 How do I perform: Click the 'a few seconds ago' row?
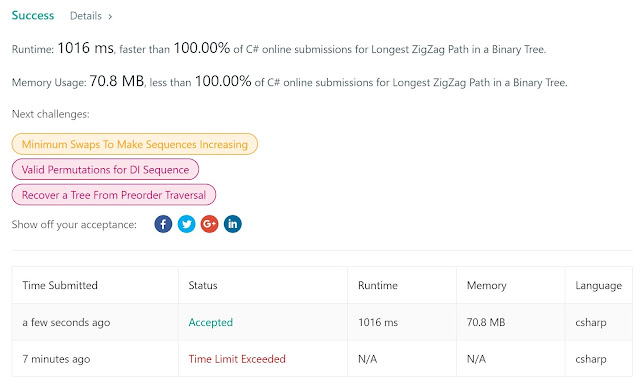click(322, 322)
